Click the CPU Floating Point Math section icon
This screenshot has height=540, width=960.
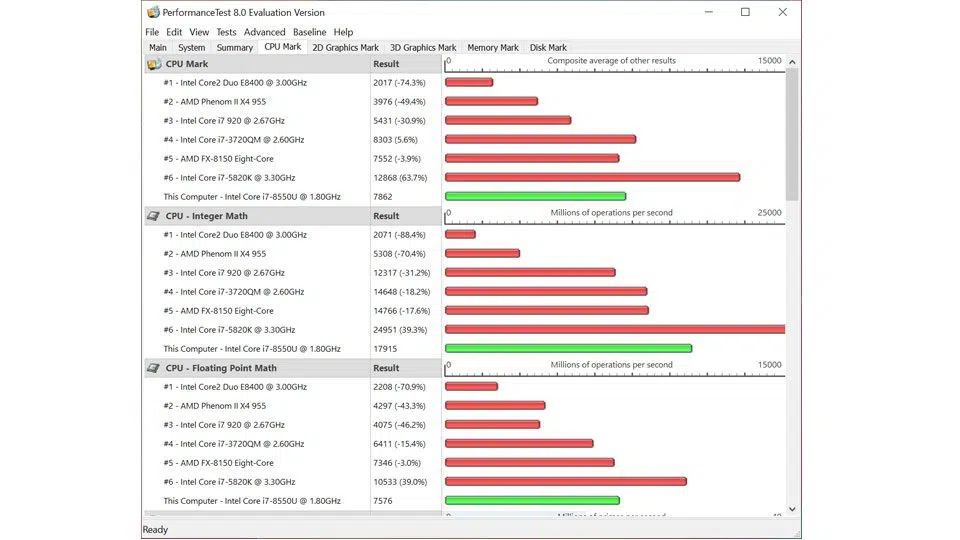point(153,368)
